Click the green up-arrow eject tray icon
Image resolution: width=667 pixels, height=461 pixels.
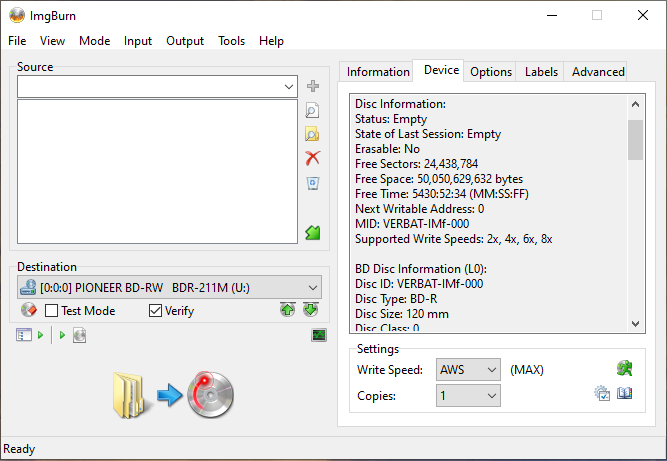[288, 310]
